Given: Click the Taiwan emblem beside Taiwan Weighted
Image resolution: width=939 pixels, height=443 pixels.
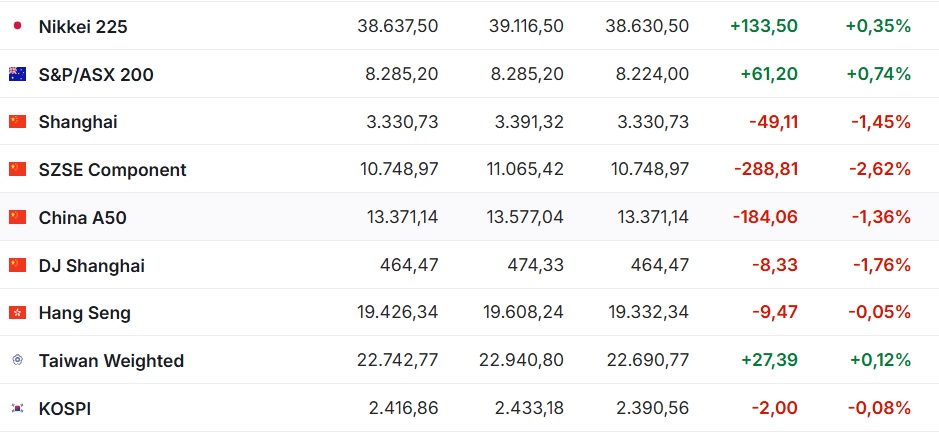Looking at the screenshot, I should click(17, 360).
